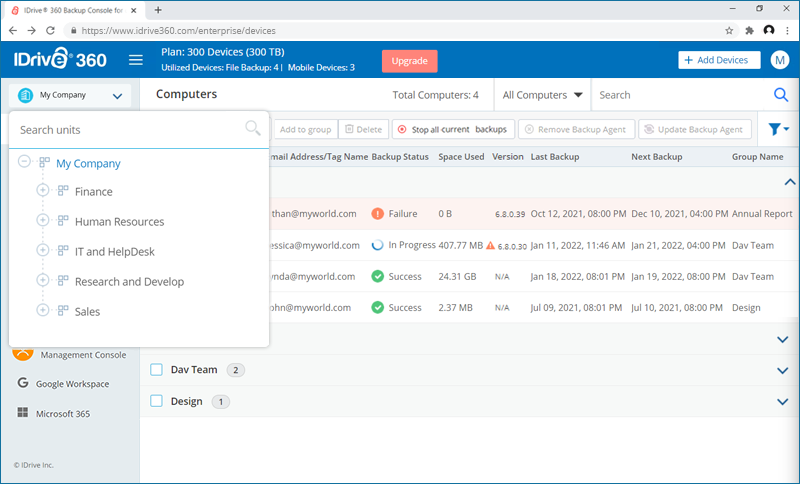Click the Microsoft 365 grid icon

(22, 412)
